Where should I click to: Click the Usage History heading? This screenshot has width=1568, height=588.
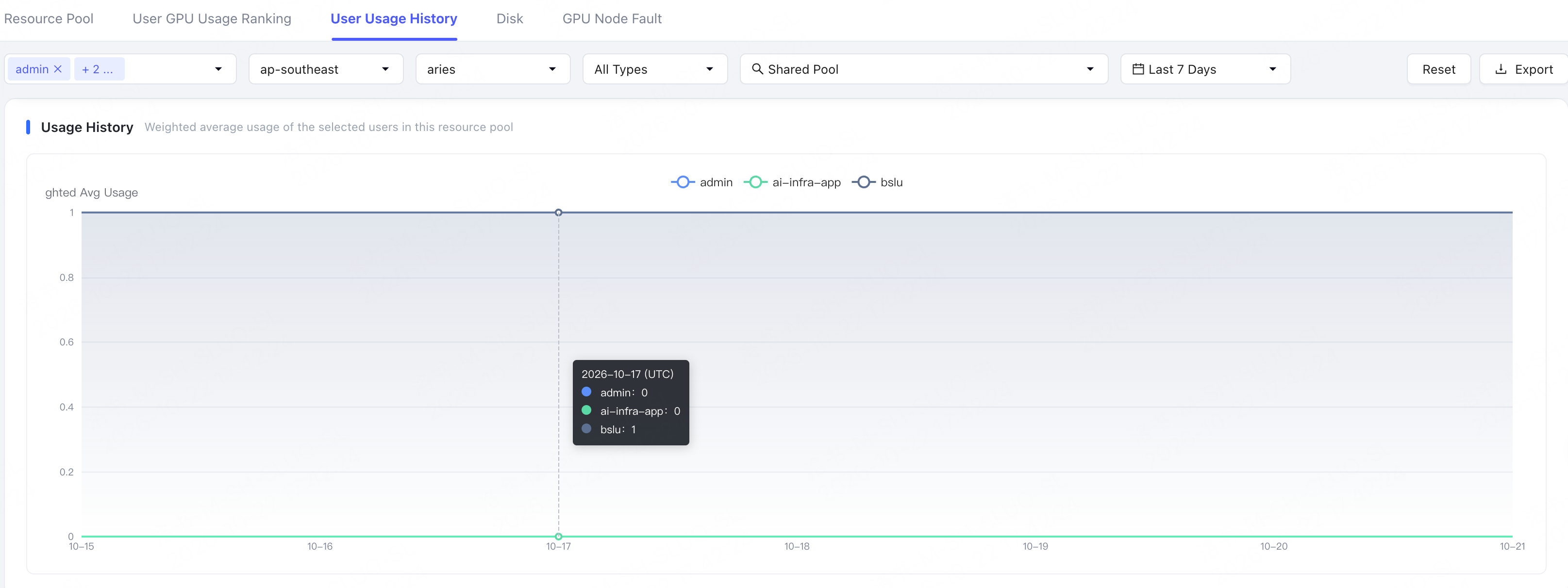(87, 127)
